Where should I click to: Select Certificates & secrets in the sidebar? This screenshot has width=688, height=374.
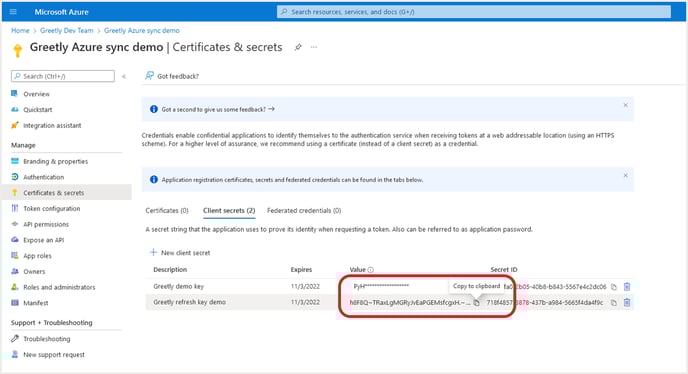click(x=67, y=193)
